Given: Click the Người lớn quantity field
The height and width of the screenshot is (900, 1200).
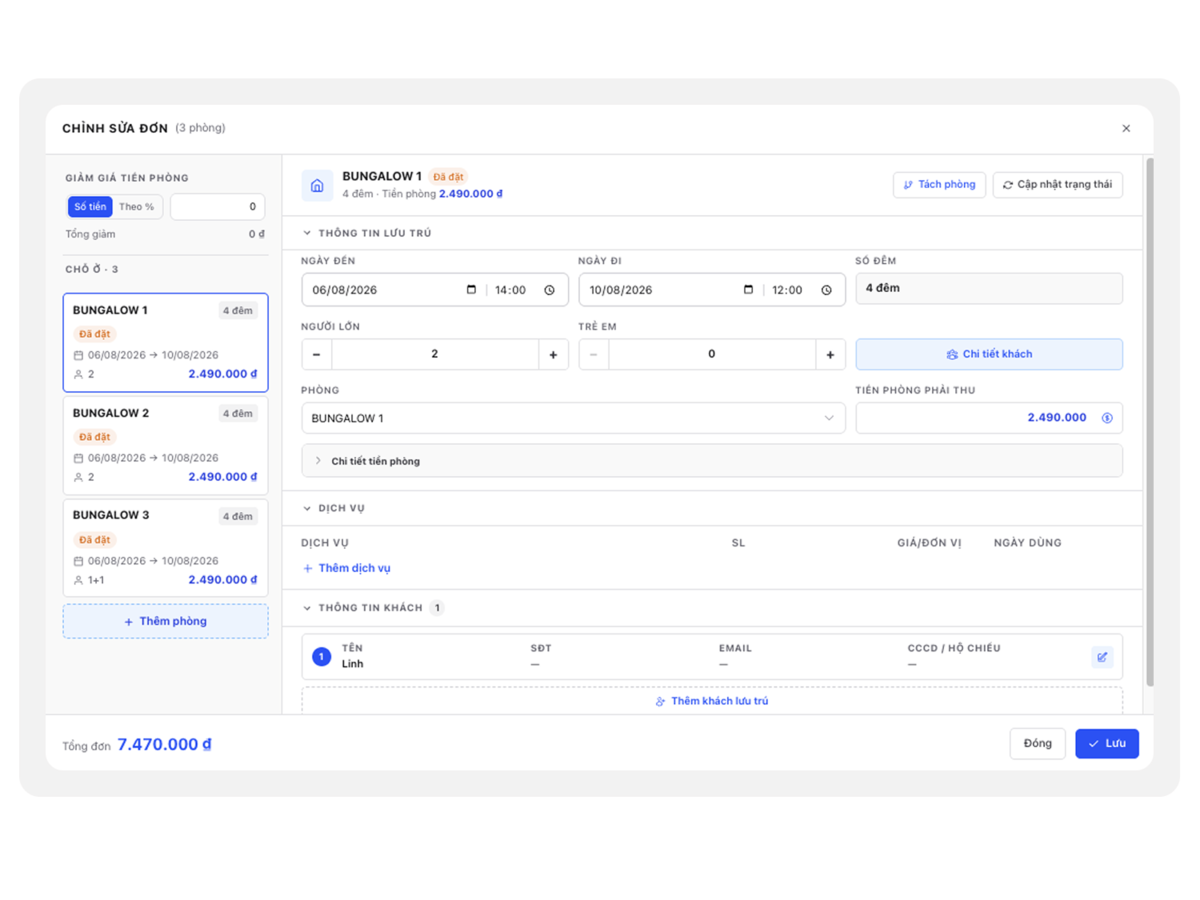Looking at the screenshot, I should (435, 354).
